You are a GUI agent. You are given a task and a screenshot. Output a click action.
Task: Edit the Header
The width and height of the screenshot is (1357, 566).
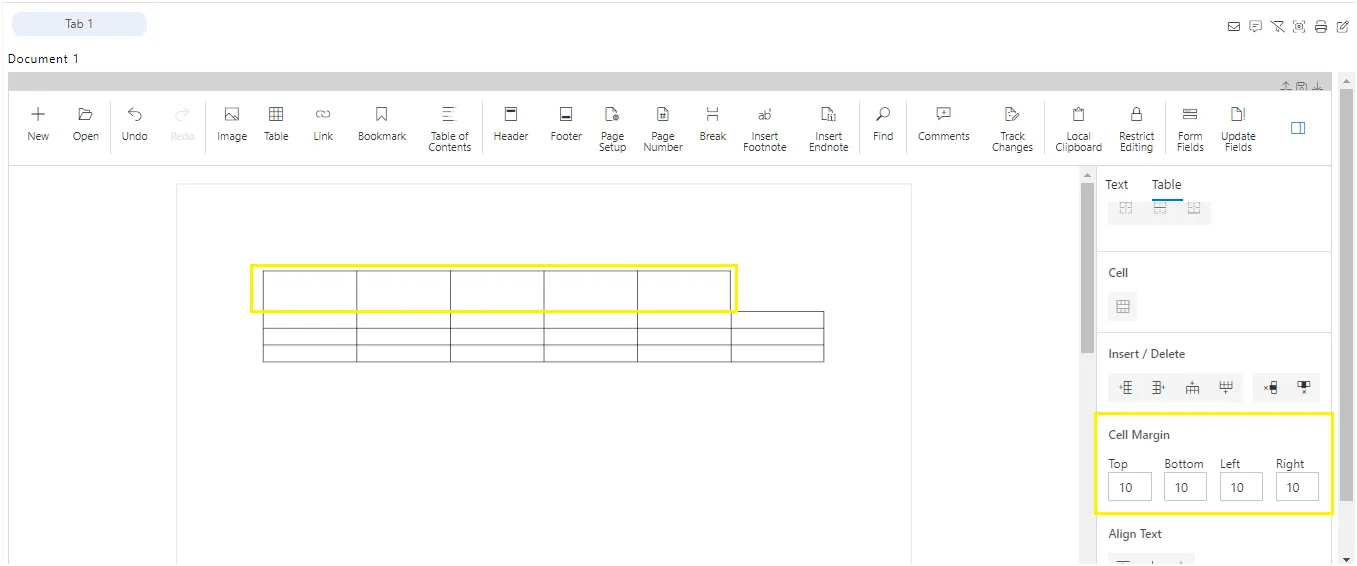[510, 125]
